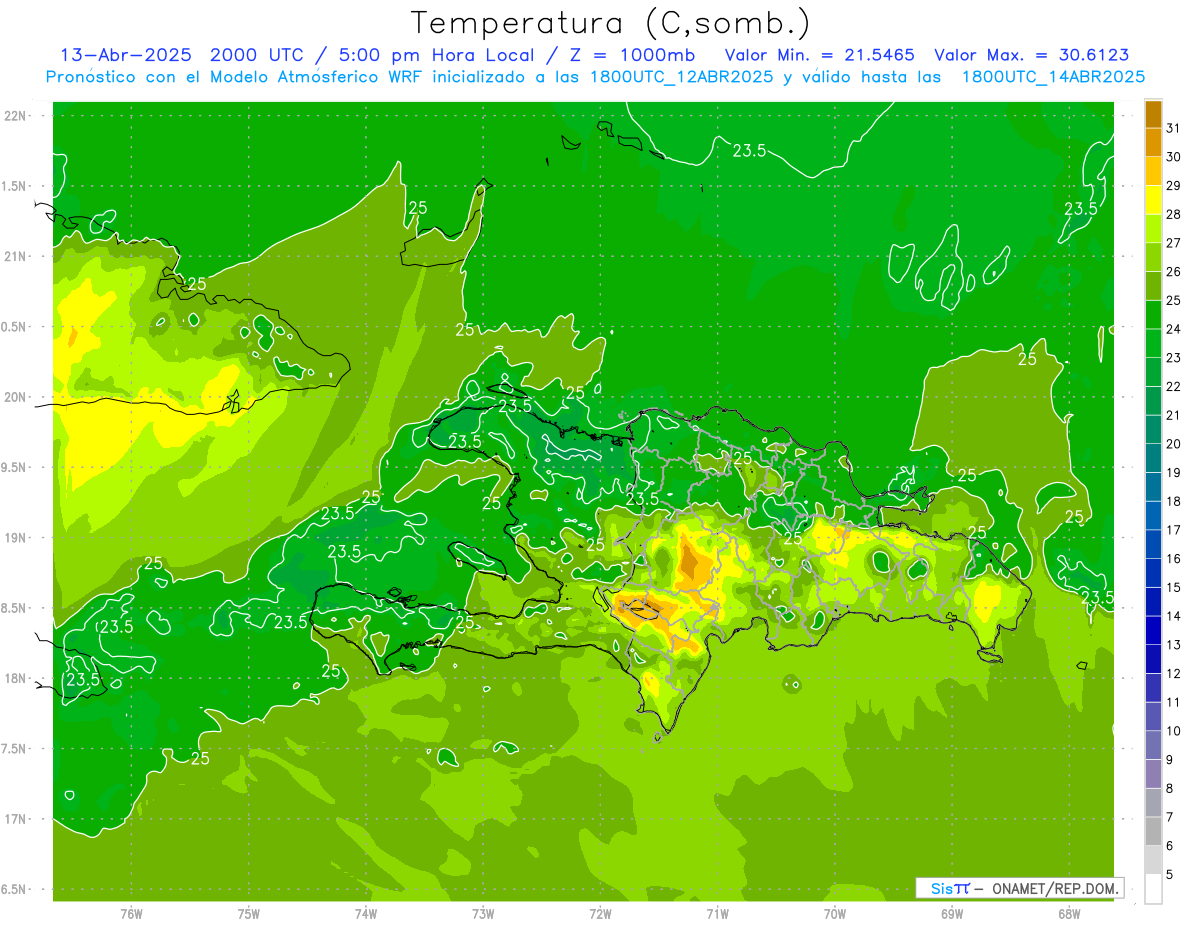The image size is (1200, 927).
Task: Pick the blue legend swatch between 16 and 17
Action: 1153,545
